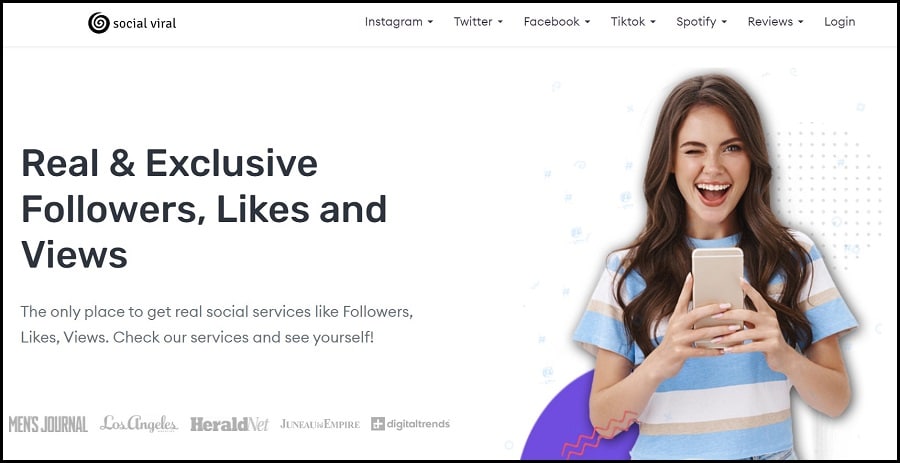The height and width of the screenshot is (463, 900).
Task: Click the Real & Exclusive Followers headline
Action: pyautogui.click(x=204, y=208)
